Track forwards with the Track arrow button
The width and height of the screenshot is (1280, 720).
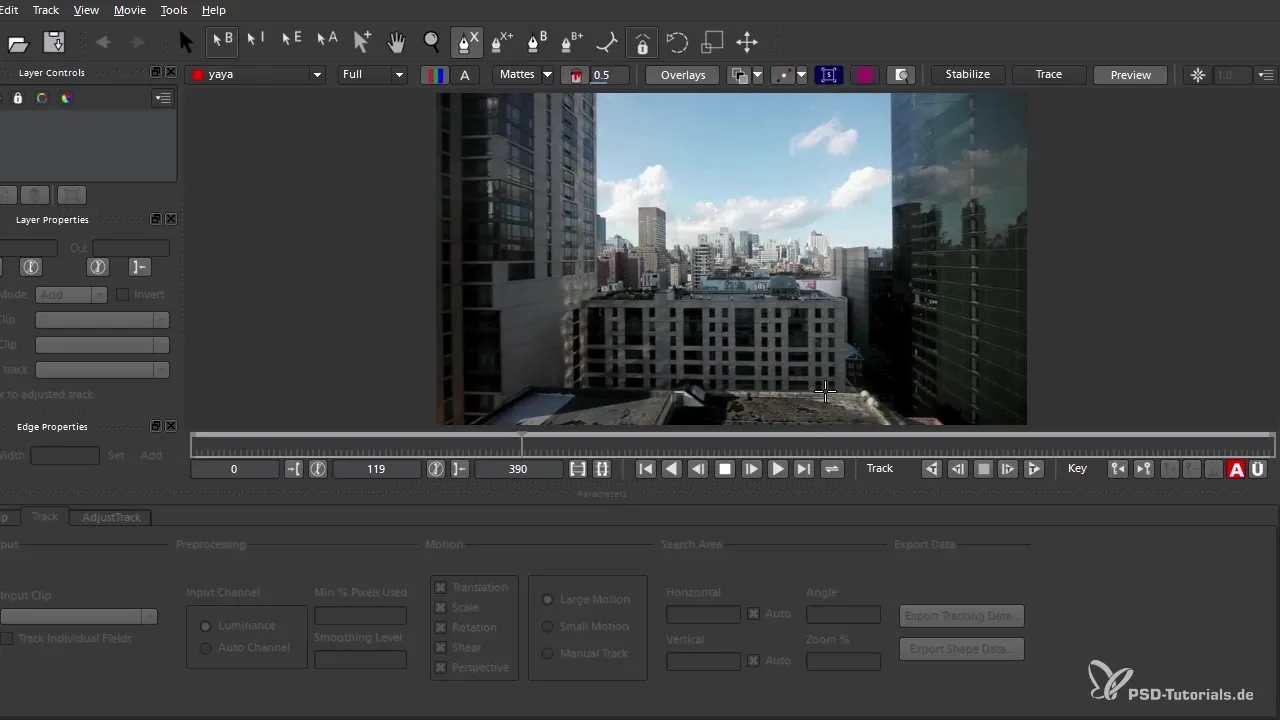tap(1034, 469)
